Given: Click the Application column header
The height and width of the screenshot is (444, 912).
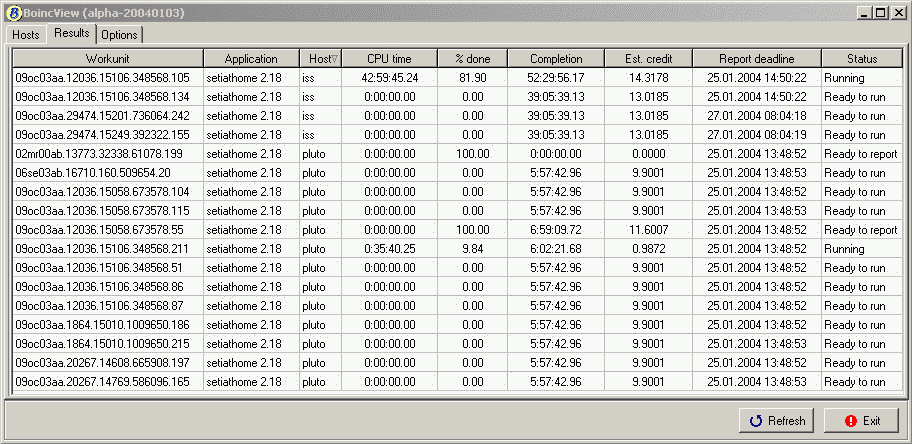Looking at the screenshot, I should click(x=251, y=59).
